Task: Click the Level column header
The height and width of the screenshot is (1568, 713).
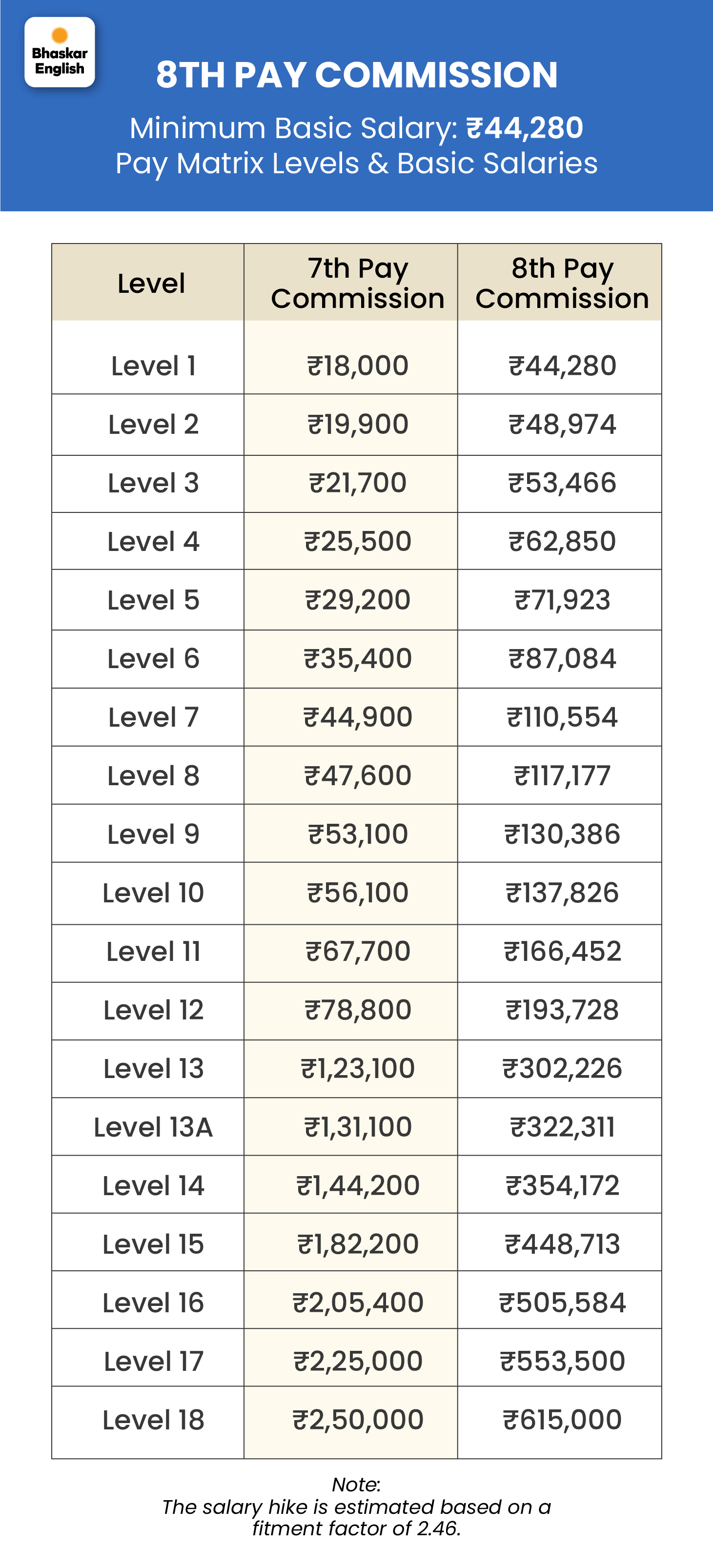Action: tap(151, 283)
